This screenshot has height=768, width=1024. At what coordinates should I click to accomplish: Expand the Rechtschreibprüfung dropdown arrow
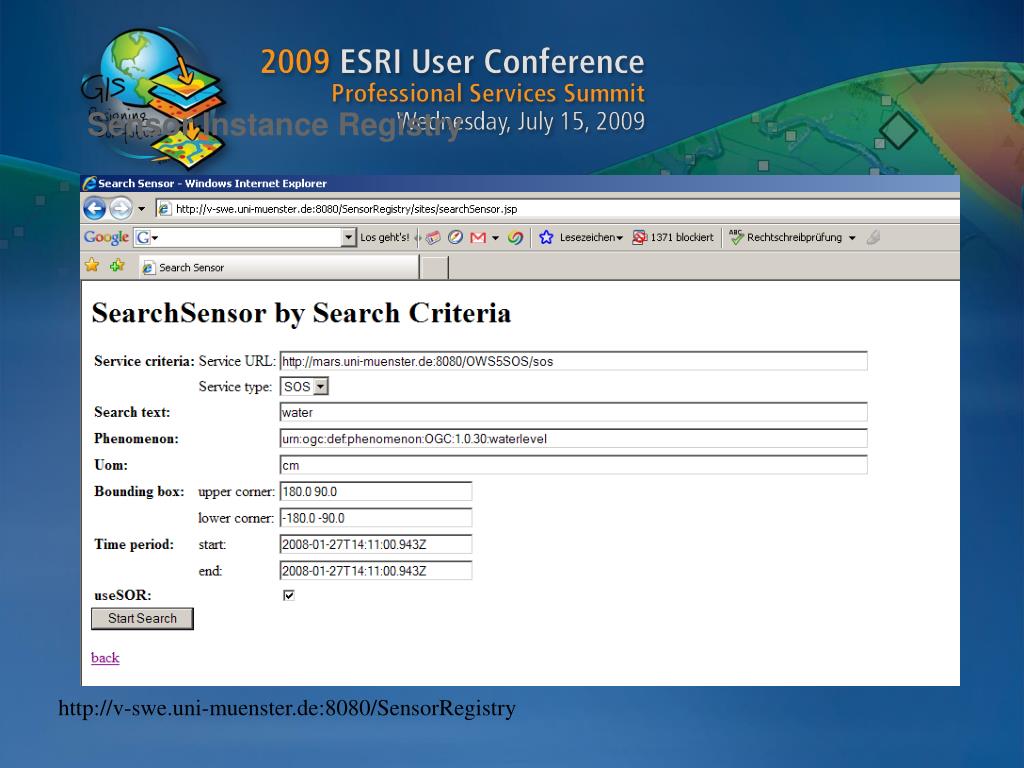(852, 238)
